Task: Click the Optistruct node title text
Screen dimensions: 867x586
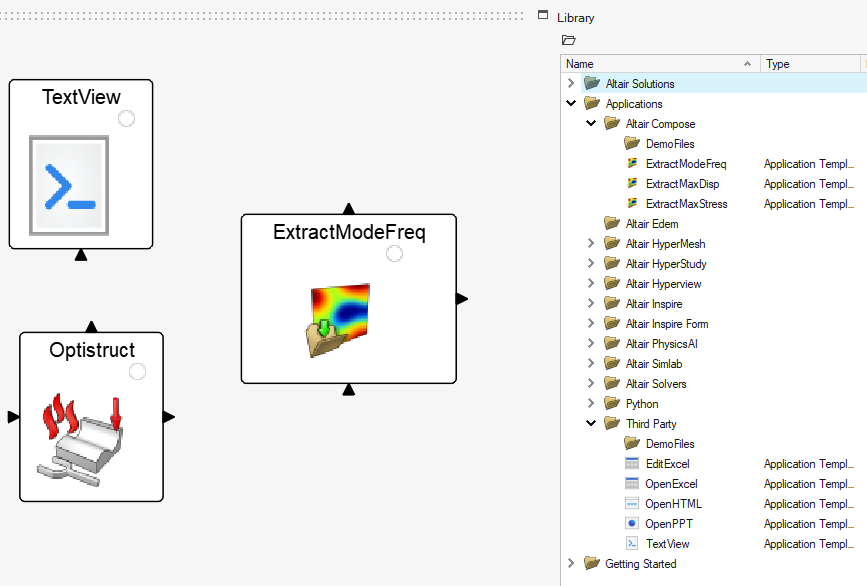Action: tap(92, 350)
